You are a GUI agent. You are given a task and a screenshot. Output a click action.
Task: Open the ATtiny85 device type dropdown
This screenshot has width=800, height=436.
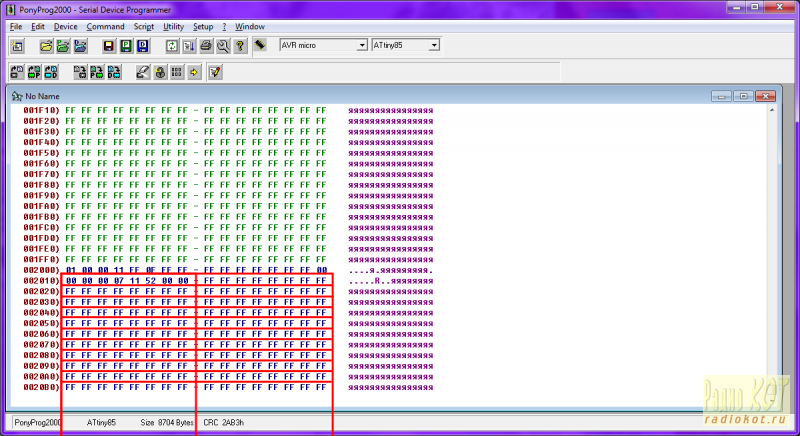pyautogui.click(x=433, y=45)
